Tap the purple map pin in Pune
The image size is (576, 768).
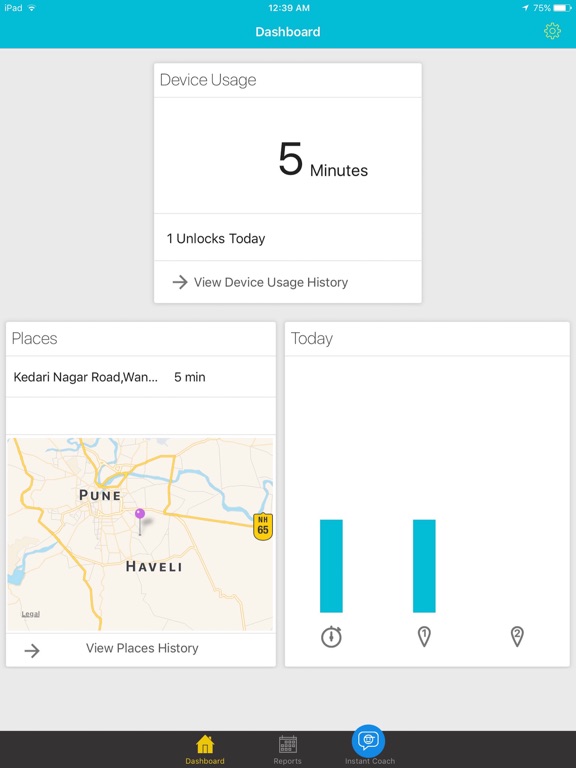pos(140,521)
